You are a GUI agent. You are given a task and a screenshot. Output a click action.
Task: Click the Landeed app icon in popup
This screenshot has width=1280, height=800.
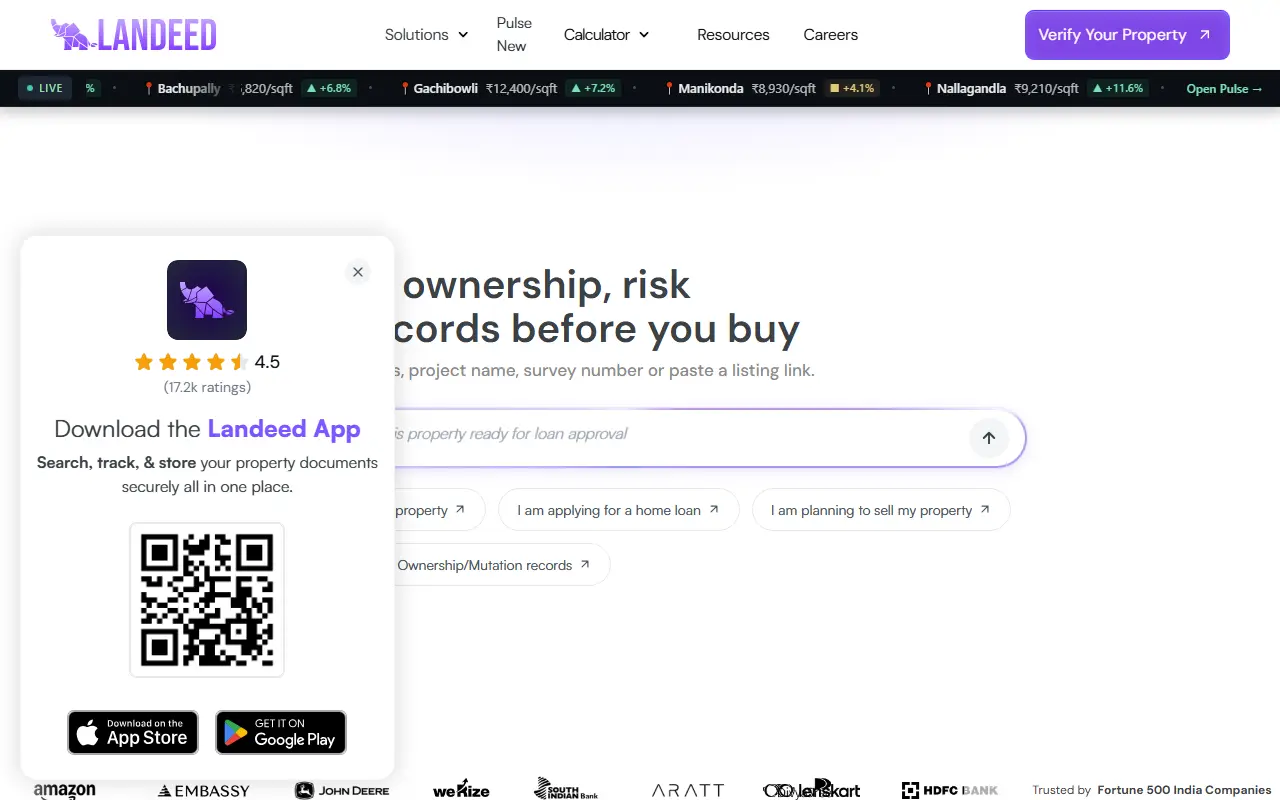pyautogui.click(x=207, y=300)
